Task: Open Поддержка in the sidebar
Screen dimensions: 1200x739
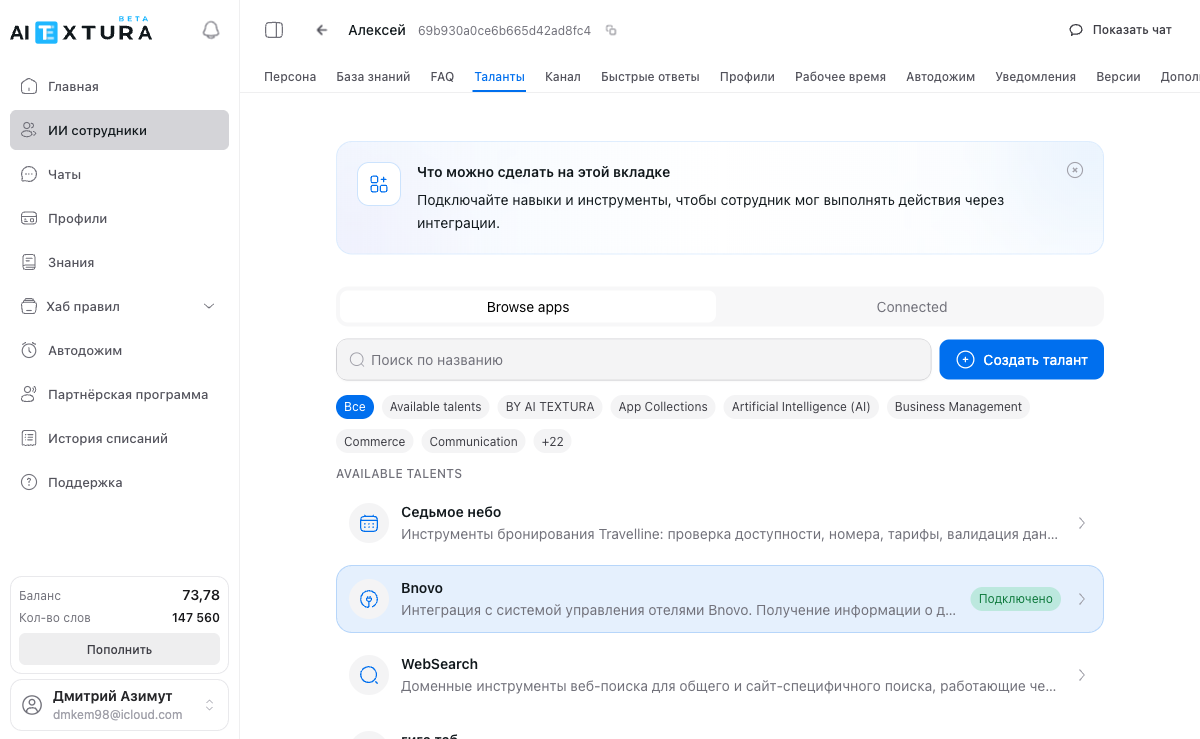Action: 119,482
